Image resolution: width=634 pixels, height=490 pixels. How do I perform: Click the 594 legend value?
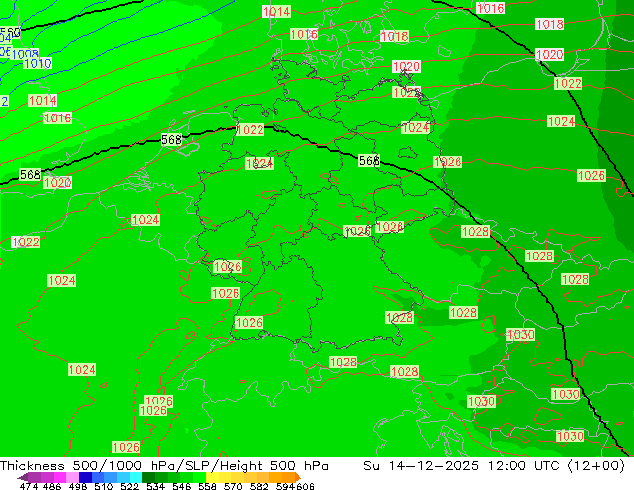click(285, 486)
